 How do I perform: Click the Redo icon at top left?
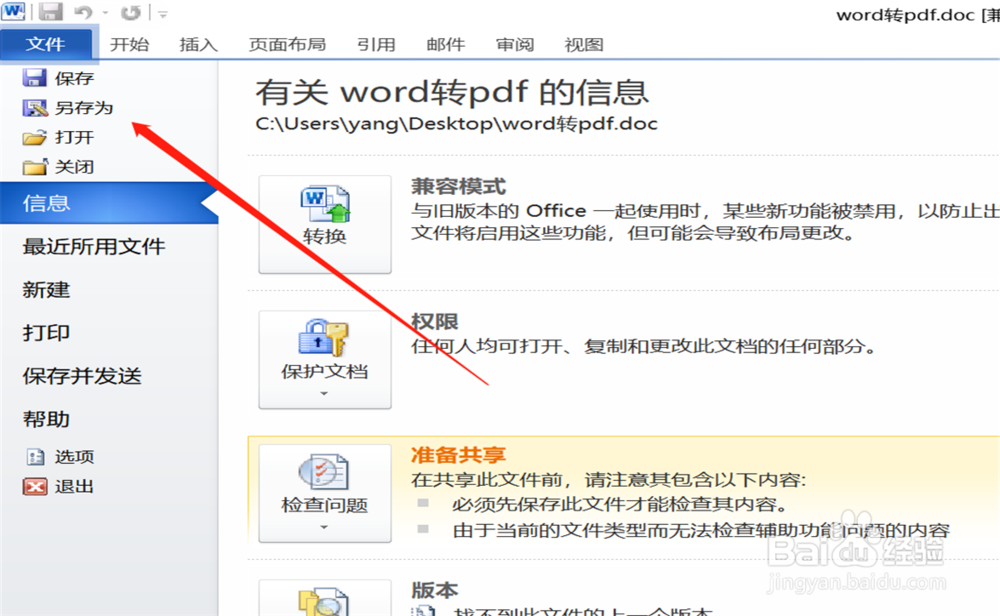pos(130,11)
